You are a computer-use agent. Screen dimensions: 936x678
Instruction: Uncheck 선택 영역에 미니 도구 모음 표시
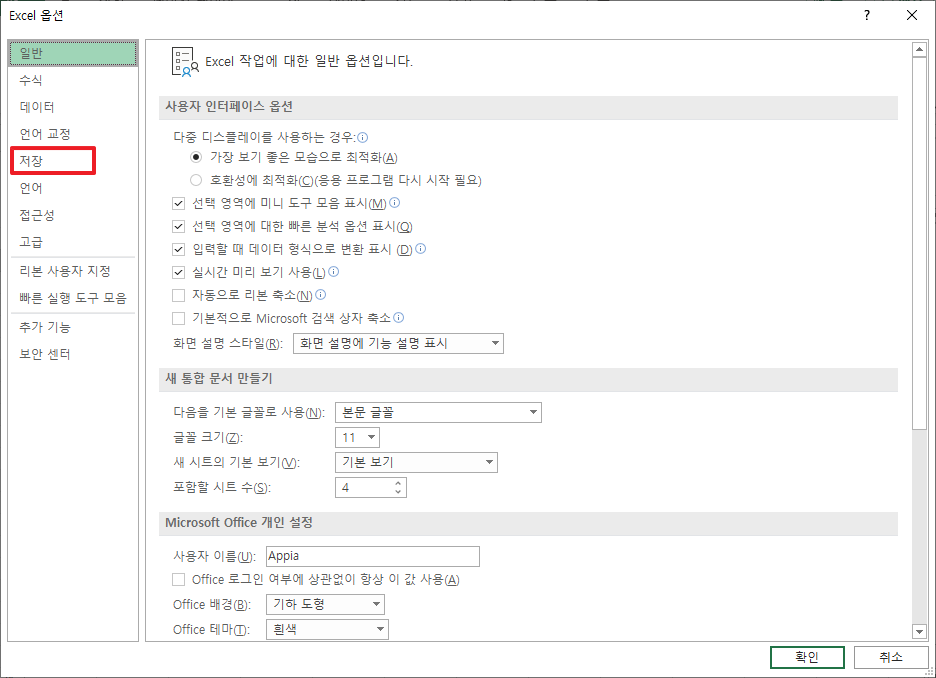coord(178,204)
